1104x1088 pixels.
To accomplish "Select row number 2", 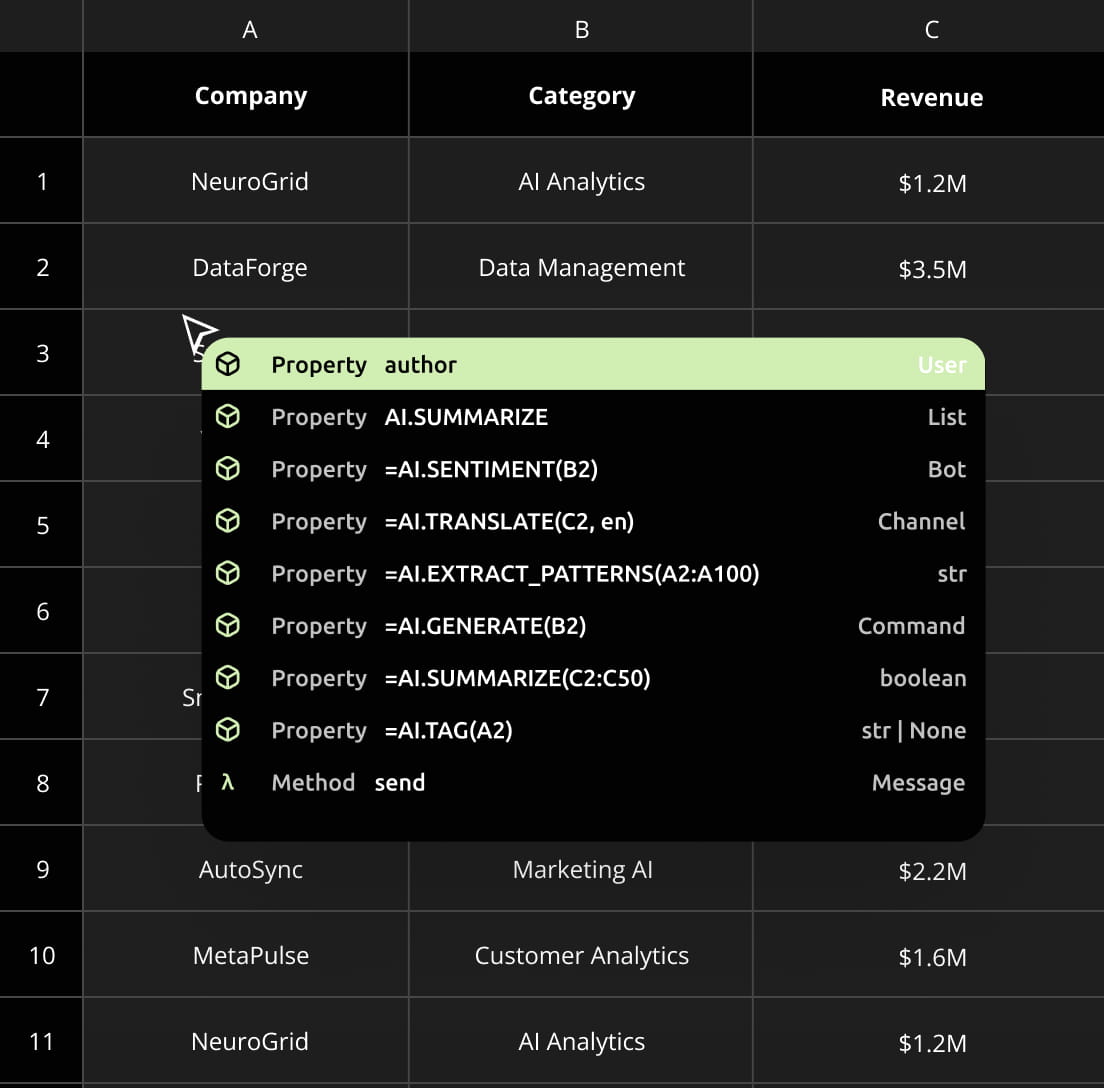I will pos(42,266).
